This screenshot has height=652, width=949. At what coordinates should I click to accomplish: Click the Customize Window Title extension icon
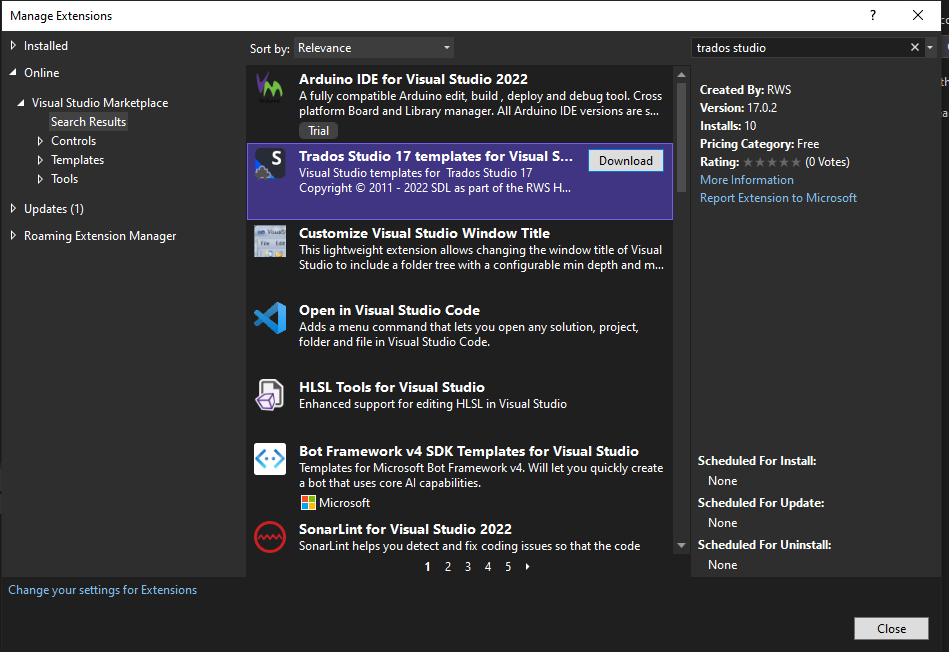[270, 242]
